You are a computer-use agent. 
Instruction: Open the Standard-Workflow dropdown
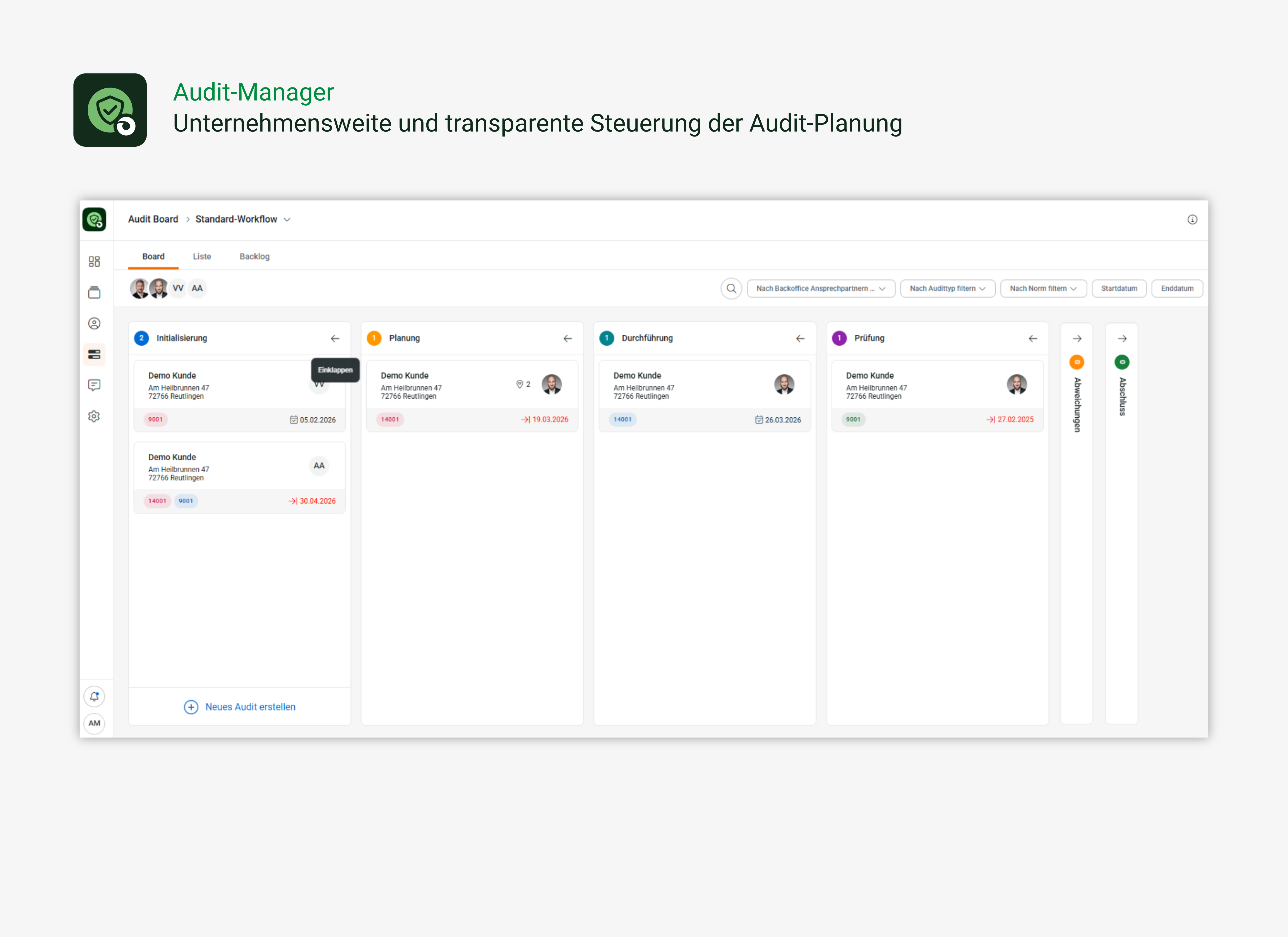pyautogui.click(x=243, y=220)
